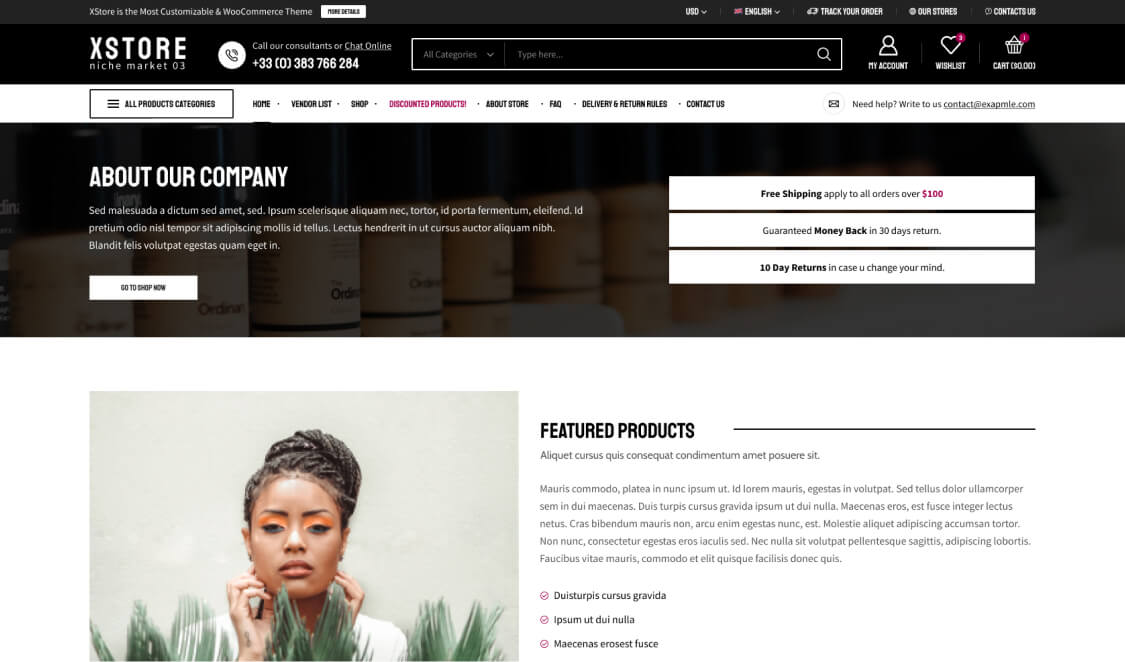Open the My Account user icon

(888, 46)
